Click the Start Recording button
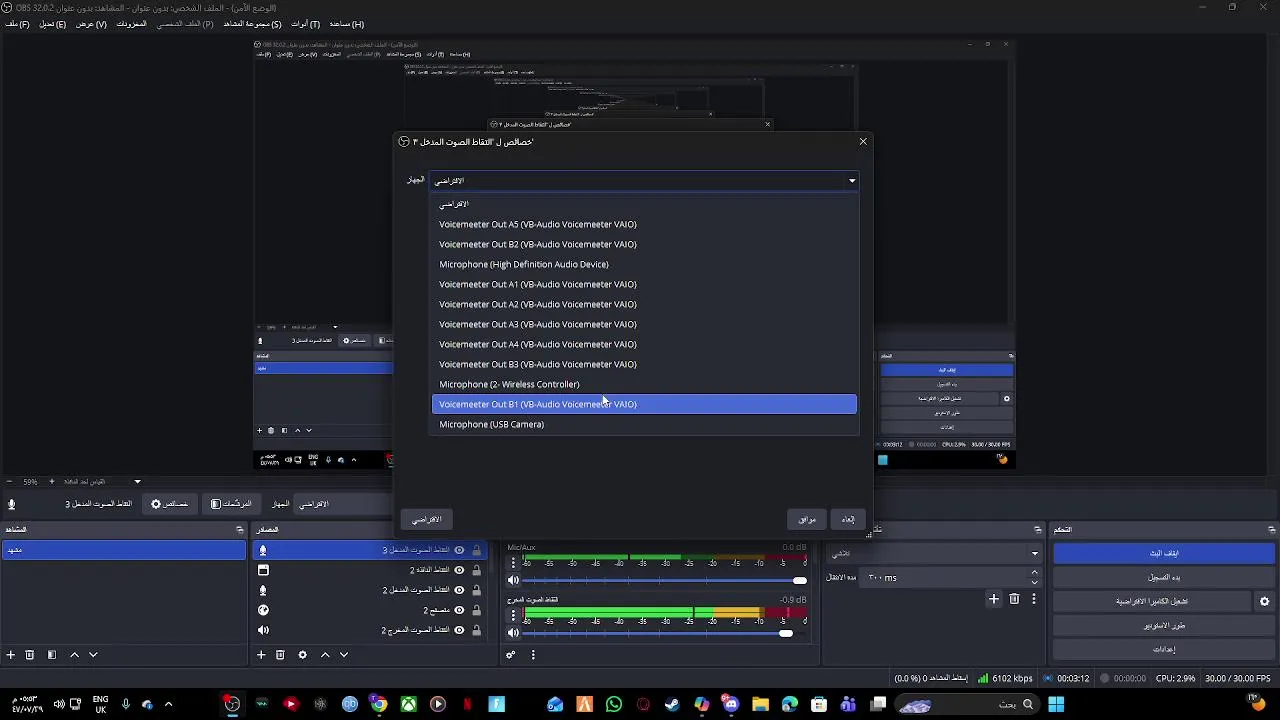 (1164, 577)
